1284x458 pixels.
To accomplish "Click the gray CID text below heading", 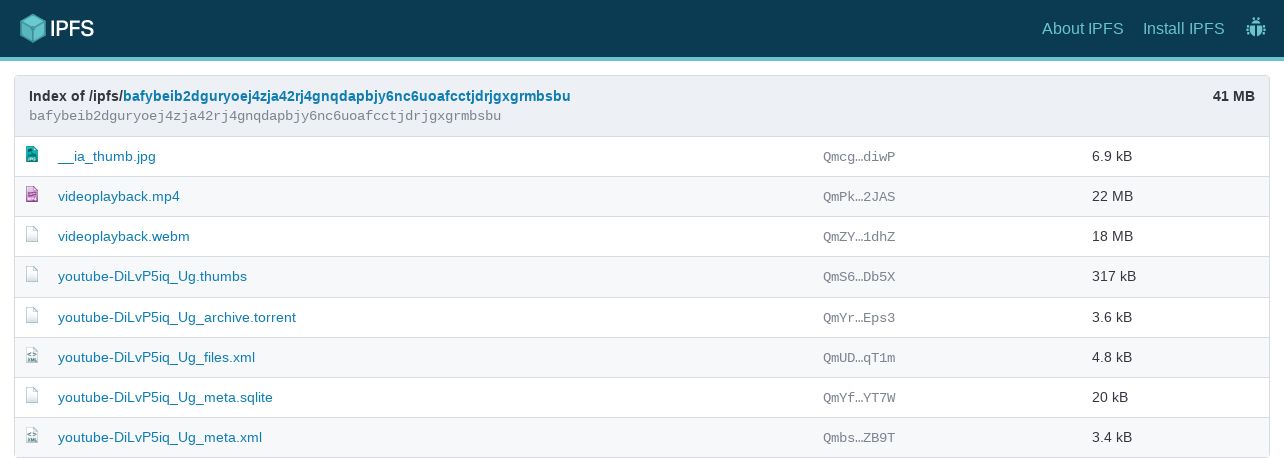I will click(x=265, y=116).
